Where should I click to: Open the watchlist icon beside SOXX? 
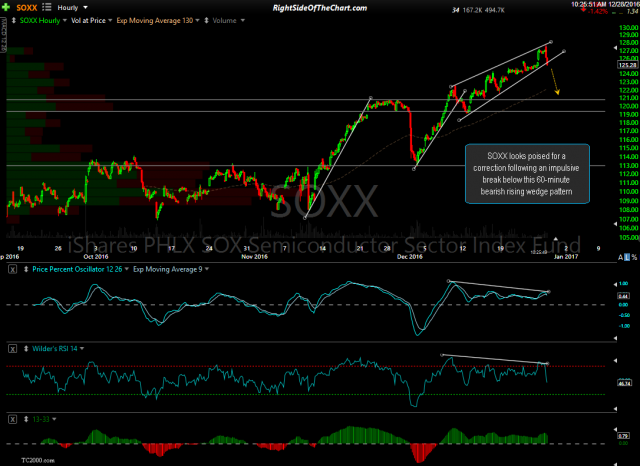click(47, 7)
